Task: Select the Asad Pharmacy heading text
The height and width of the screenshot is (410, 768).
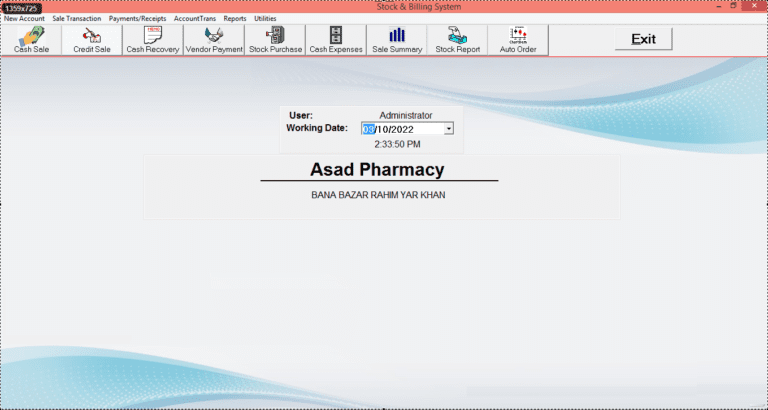Action: (377, 169)
